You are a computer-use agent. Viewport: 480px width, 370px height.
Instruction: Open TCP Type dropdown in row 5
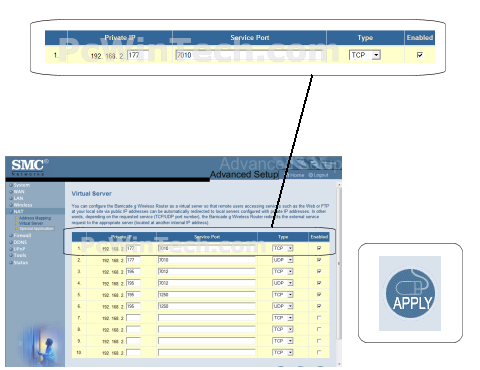pyautogui.click(x=283, y=295)
